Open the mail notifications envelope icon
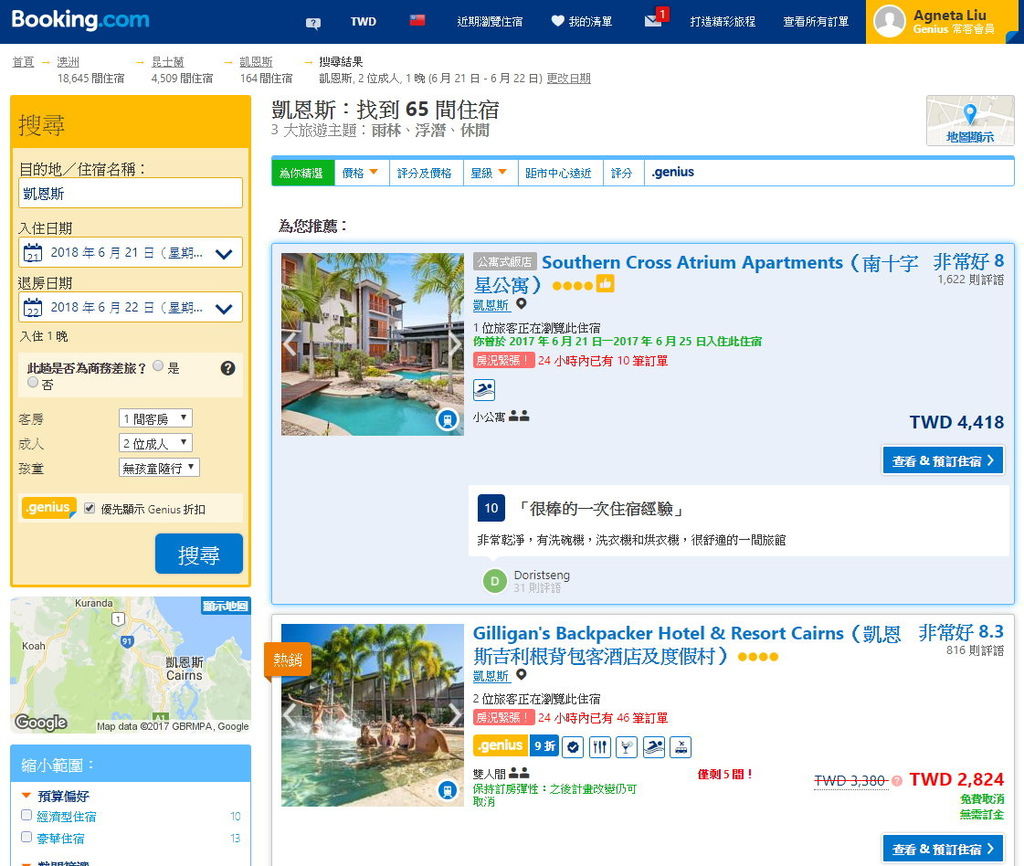The image size is (1024, 866). [x=653, y=21]
